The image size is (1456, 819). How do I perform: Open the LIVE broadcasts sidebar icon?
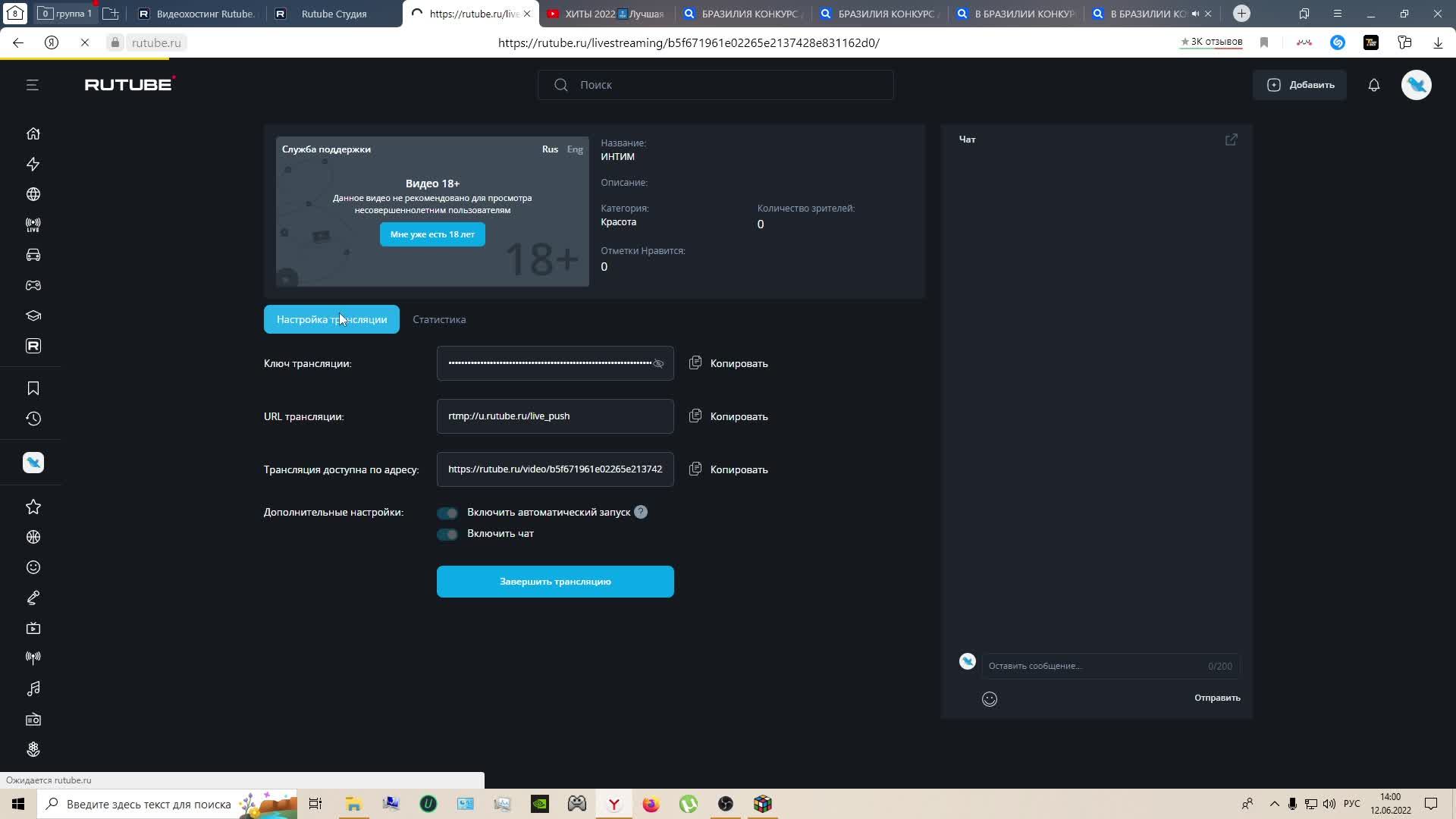(33, 224)
